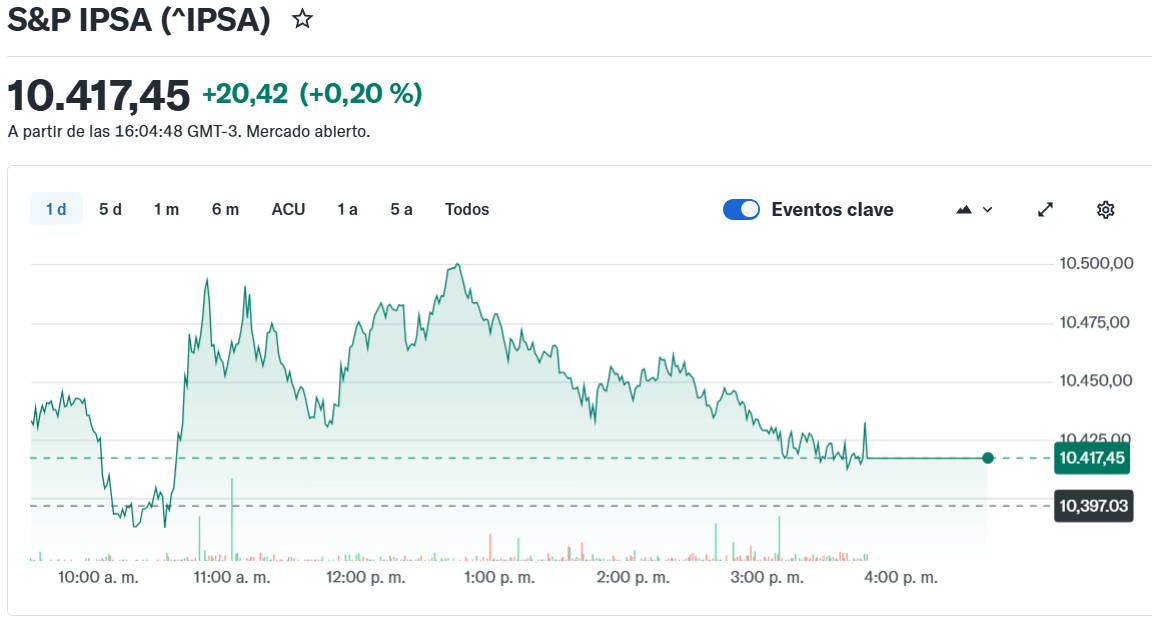View the 1 a chart range
1152x622 pixels.
point(347,209)
